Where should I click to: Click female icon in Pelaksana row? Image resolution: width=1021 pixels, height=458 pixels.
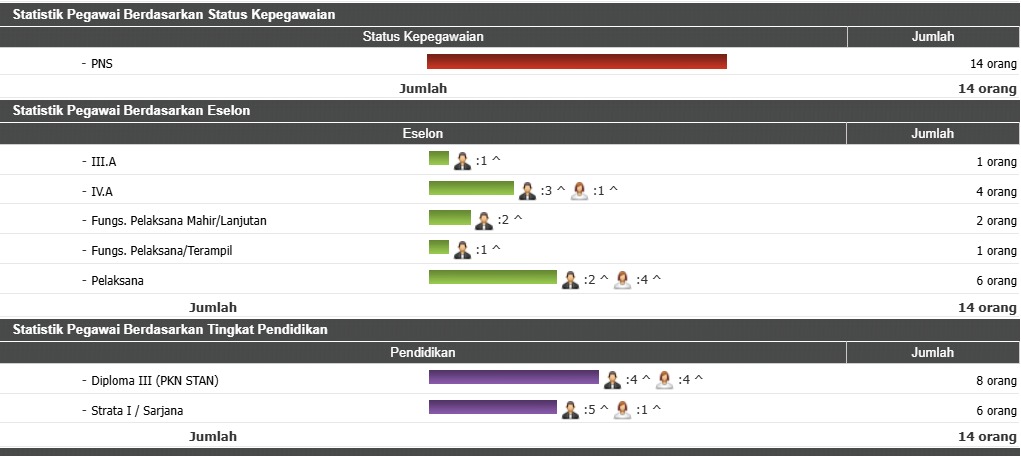coord(622,280)
